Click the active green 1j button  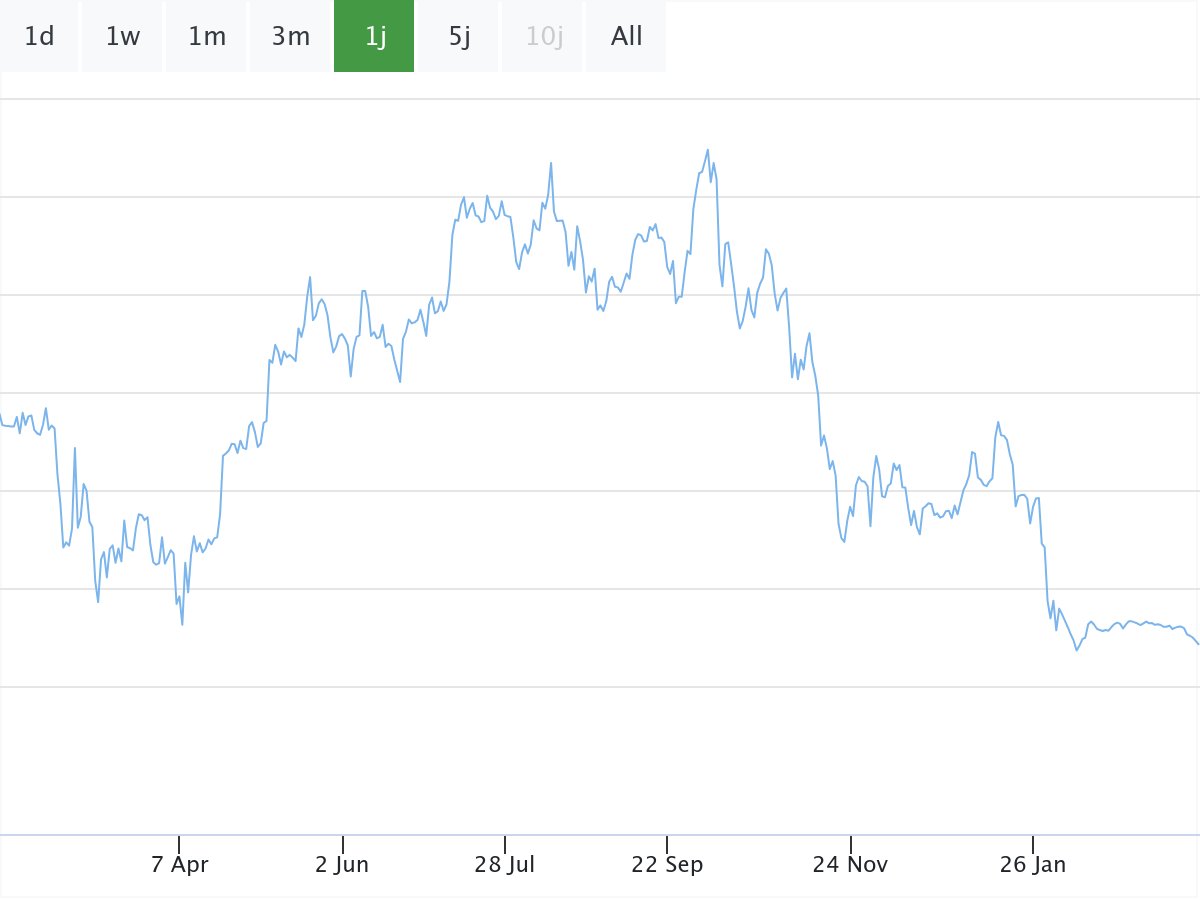click(375, 37)
